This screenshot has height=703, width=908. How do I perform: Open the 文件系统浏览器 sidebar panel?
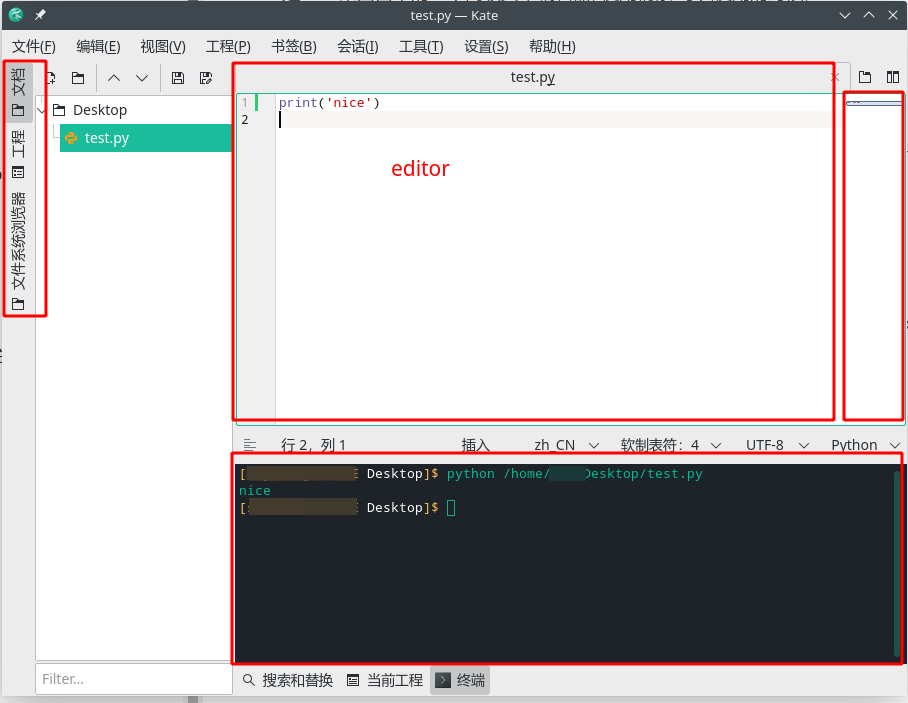[17, 245]
